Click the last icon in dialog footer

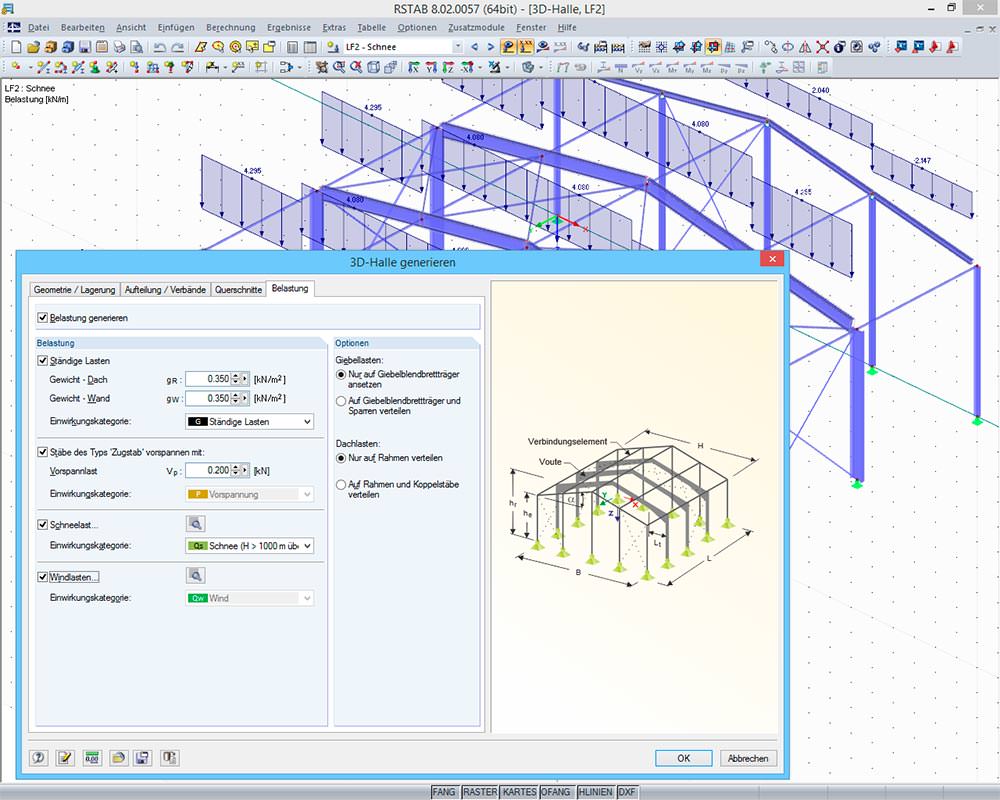169,758
